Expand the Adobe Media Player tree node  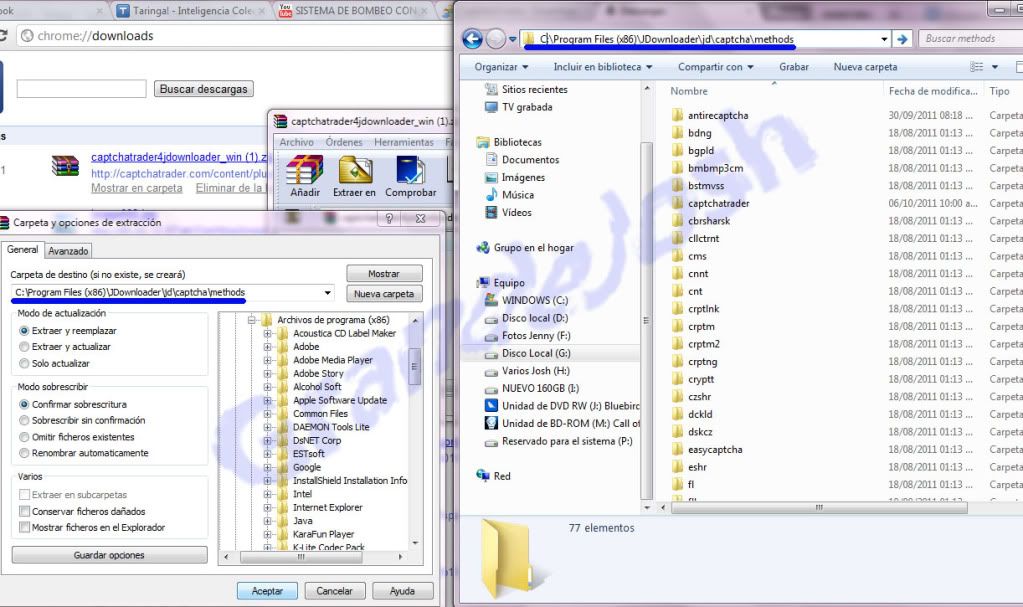pos(268,360)
